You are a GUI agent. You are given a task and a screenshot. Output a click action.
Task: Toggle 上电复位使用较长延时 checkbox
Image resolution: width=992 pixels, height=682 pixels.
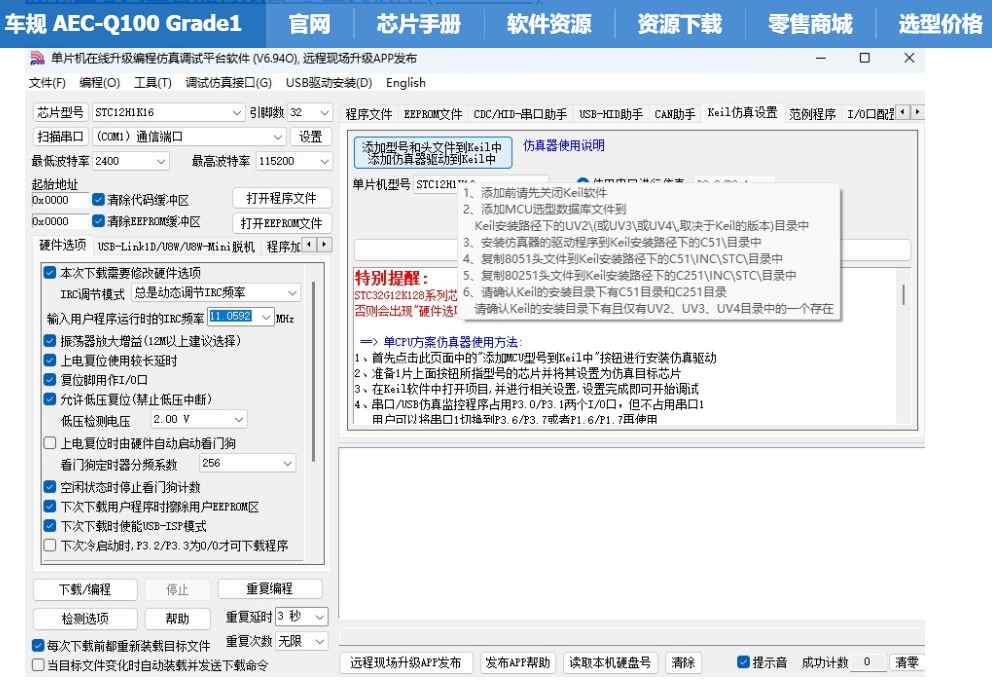click(x=50, y=360)
